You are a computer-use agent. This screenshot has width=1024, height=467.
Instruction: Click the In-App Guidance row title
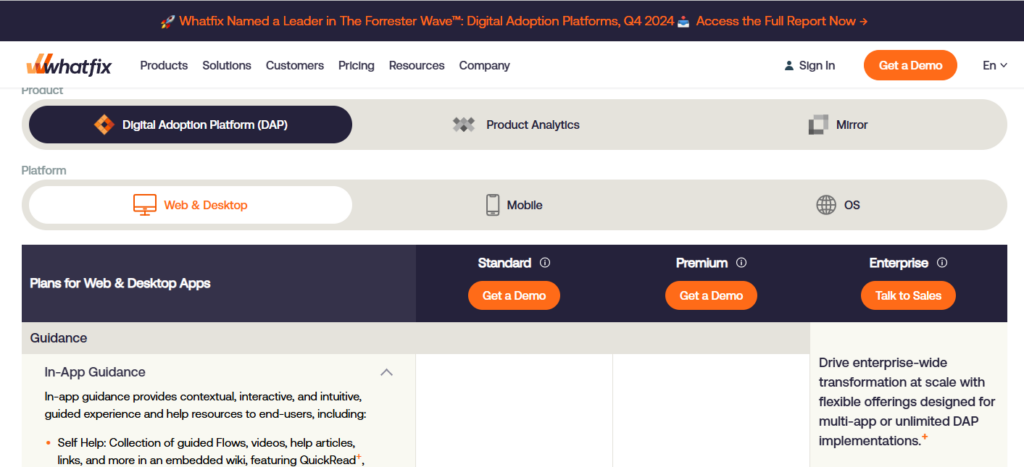point(95,372)
